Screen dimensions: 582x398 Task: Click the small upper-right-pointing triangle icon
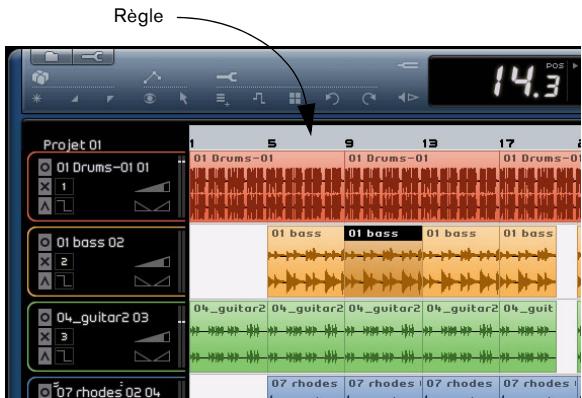(x=110, y=99)
